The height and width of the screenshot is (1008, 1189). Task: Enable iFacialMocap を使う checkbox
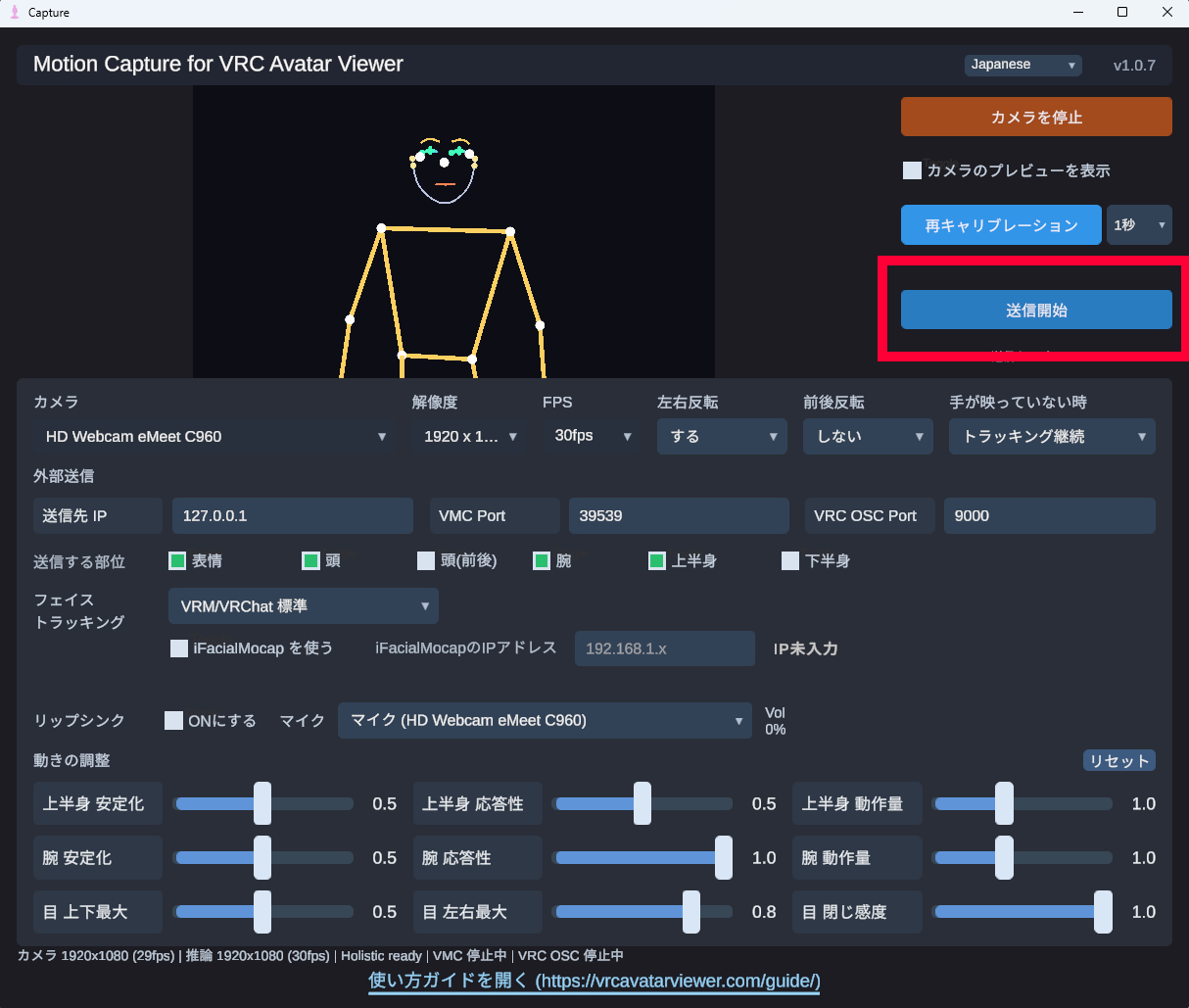coord(179,648)
